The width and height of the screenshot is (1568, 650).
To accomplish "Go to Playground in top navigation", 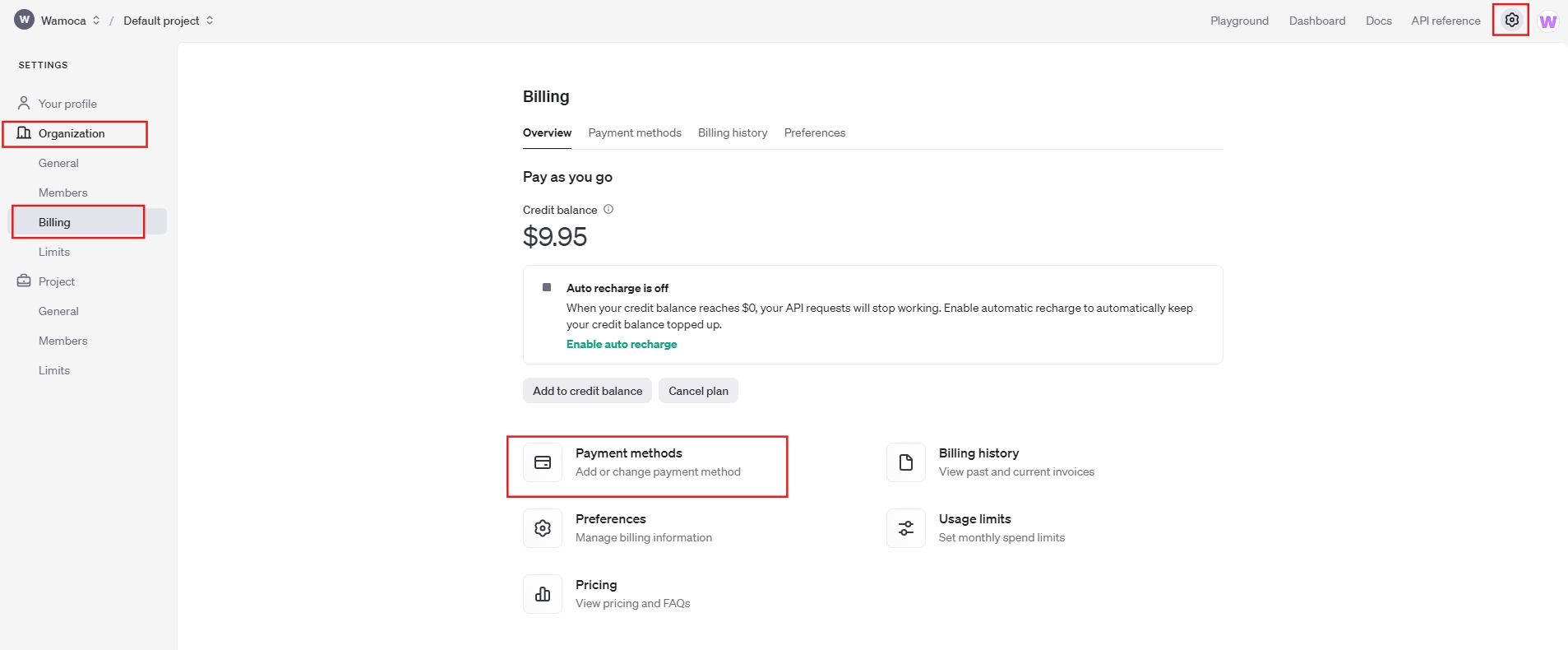I will coord(1238,21).
